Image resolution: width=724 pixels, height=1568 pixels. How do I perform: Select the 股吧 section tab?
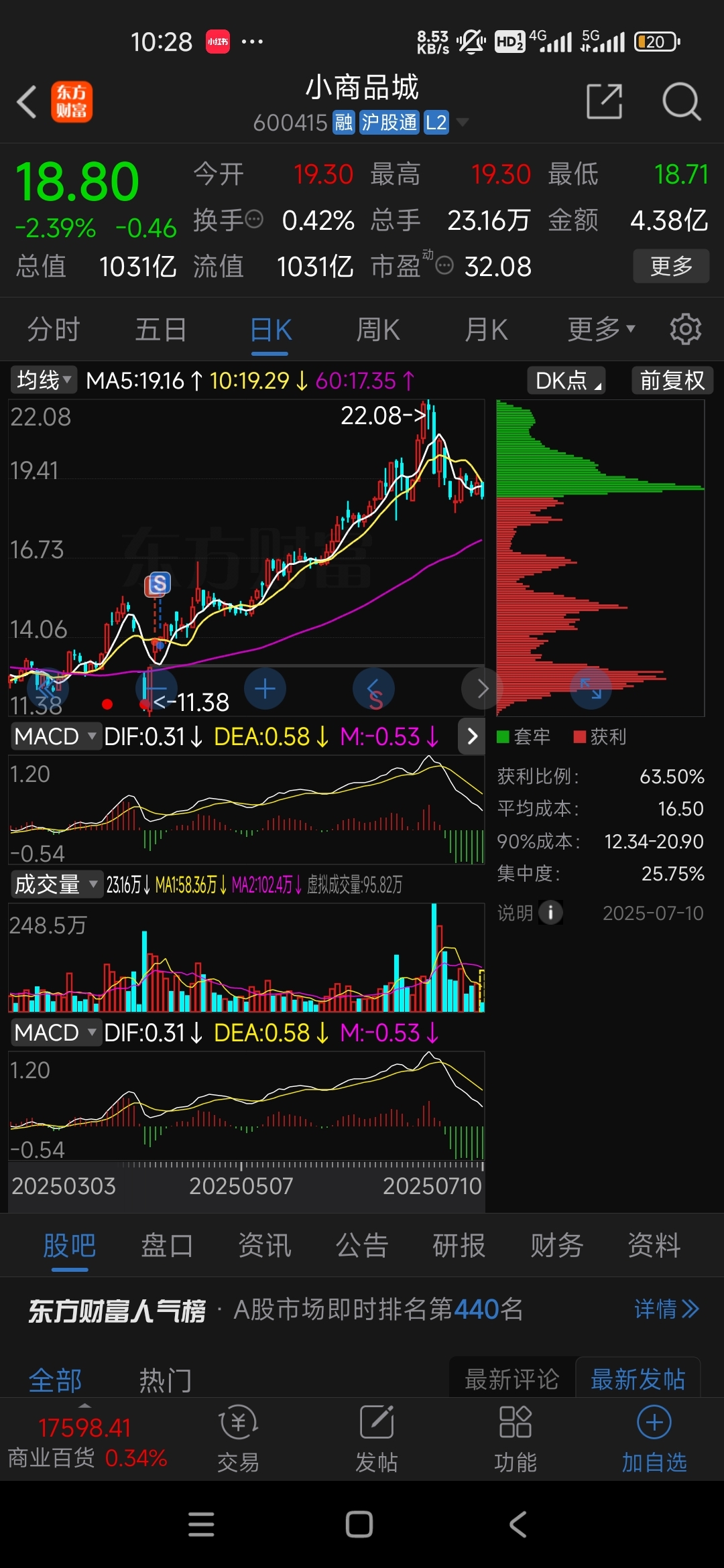click(x=70, y=1246)
